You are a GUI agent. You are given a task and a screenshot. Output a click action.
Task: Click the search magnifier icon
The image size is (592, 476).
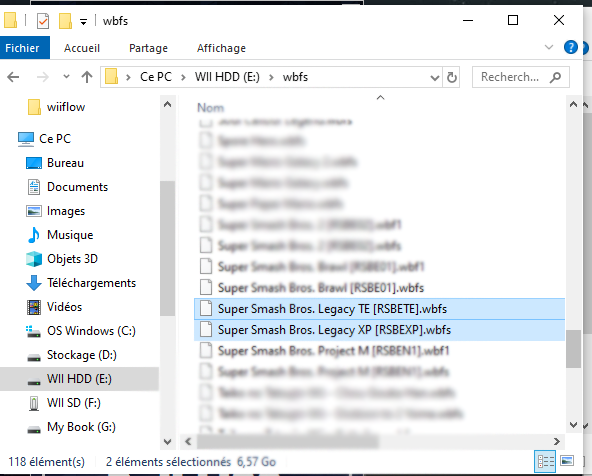[x=555, y=77]
